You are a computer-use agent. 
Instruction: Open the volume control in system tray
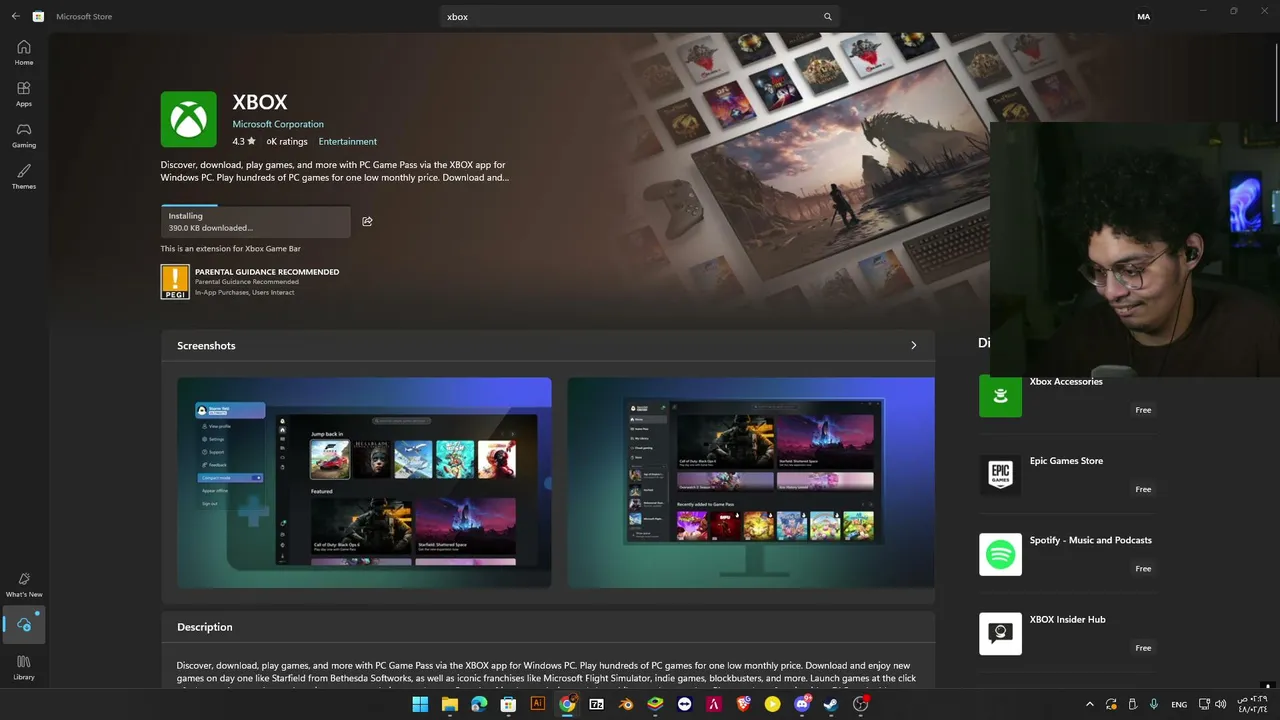pos(1220,704)
